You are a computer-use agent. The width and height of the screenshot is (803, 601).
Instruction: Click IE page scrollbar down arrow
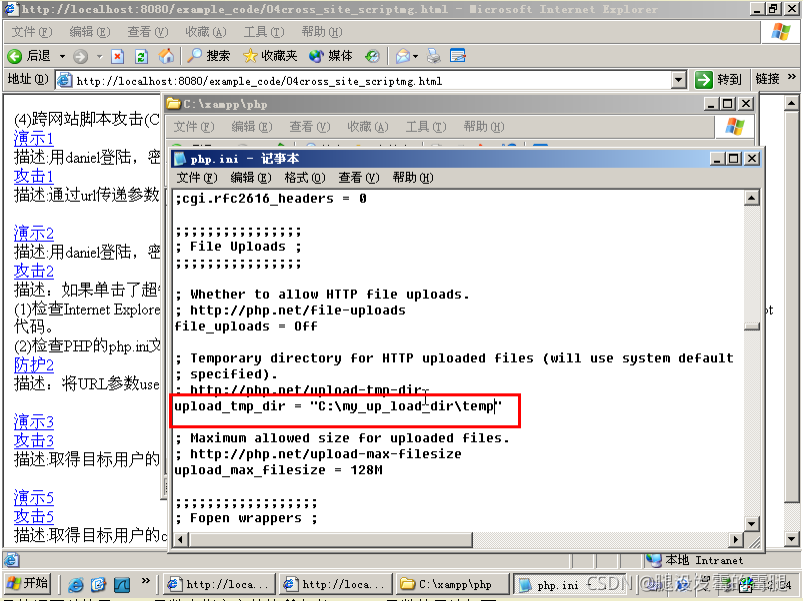791,539
